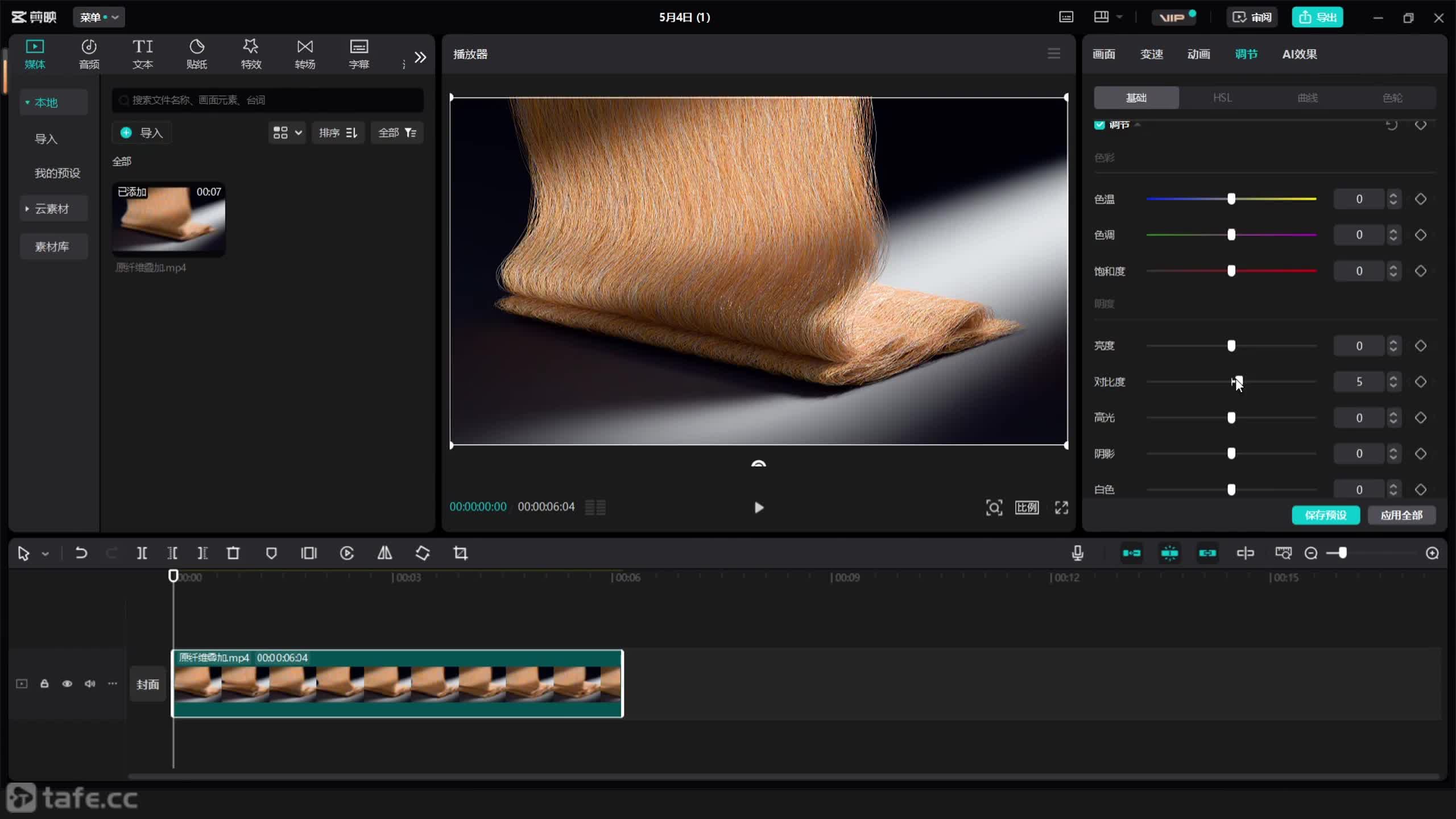Click the 导出 export button
The image size is (1456, 819).
point(1318,17)
